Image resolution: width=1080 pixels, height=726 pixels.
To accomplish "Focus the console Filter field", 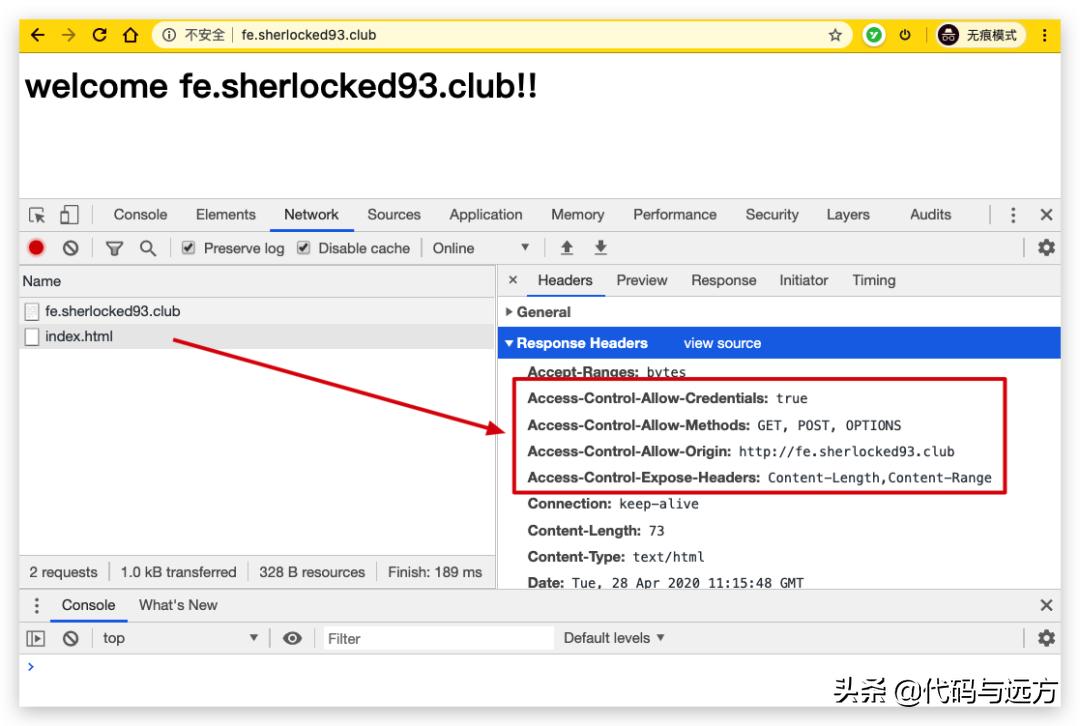I will (x=438, y=639).
